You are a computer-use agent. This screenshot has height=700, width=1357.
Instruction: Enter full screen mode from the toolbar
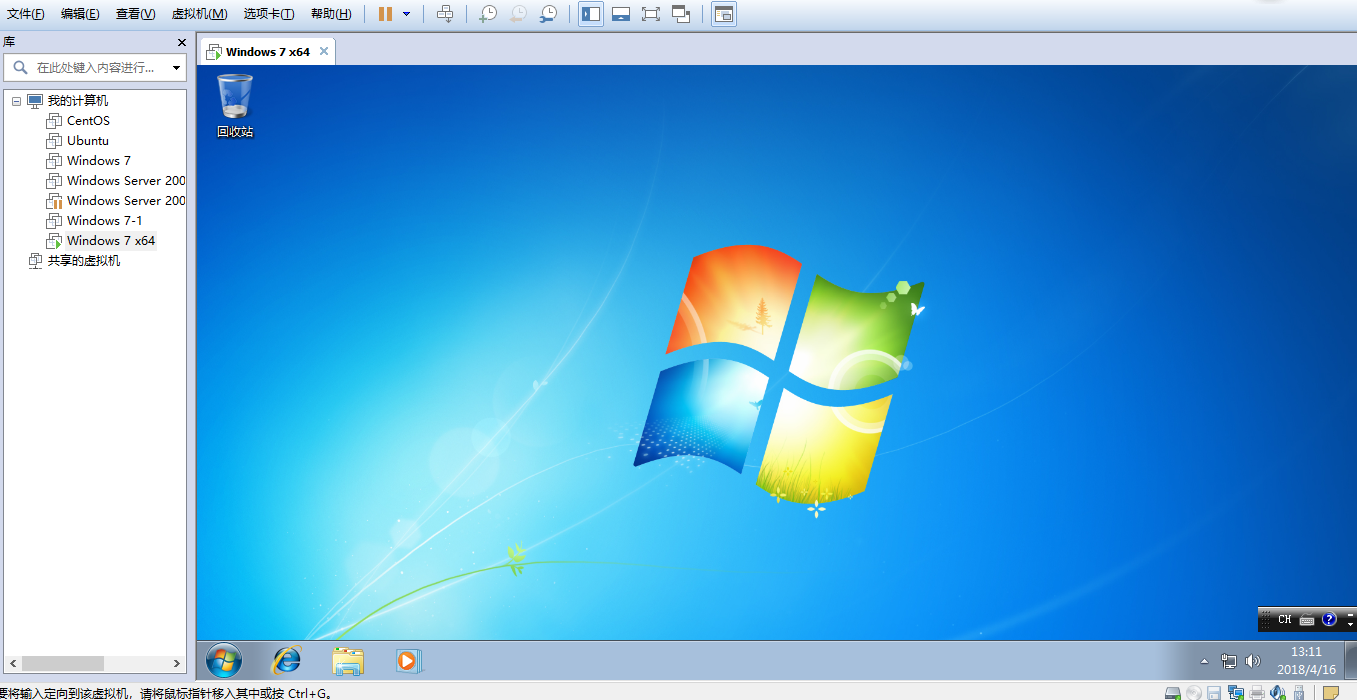[x=651, y=14]
